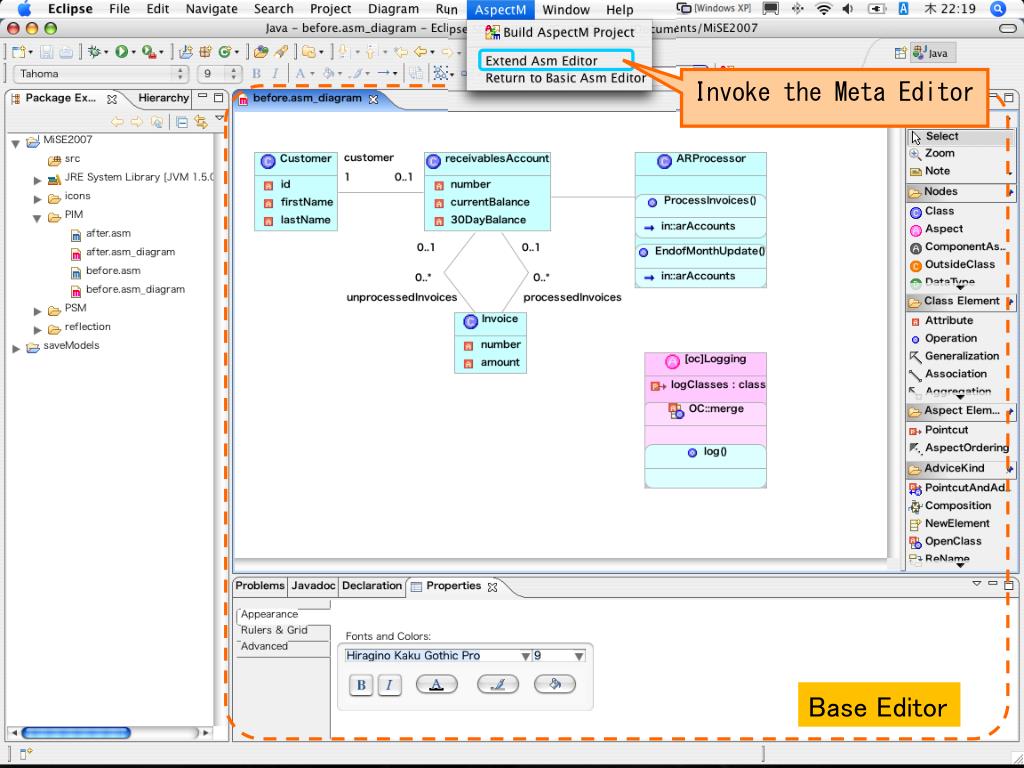Open the Appearance properties section
Viewport: 1024px width, 768px height.
(269, 615)
